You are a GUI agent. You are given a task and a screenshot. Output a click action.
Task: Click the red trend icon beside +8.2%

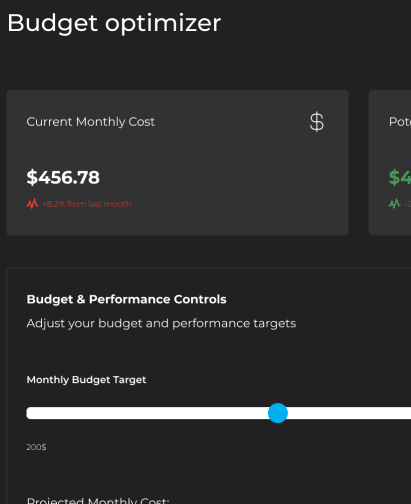pyautogui.click(x=33, y=204)
